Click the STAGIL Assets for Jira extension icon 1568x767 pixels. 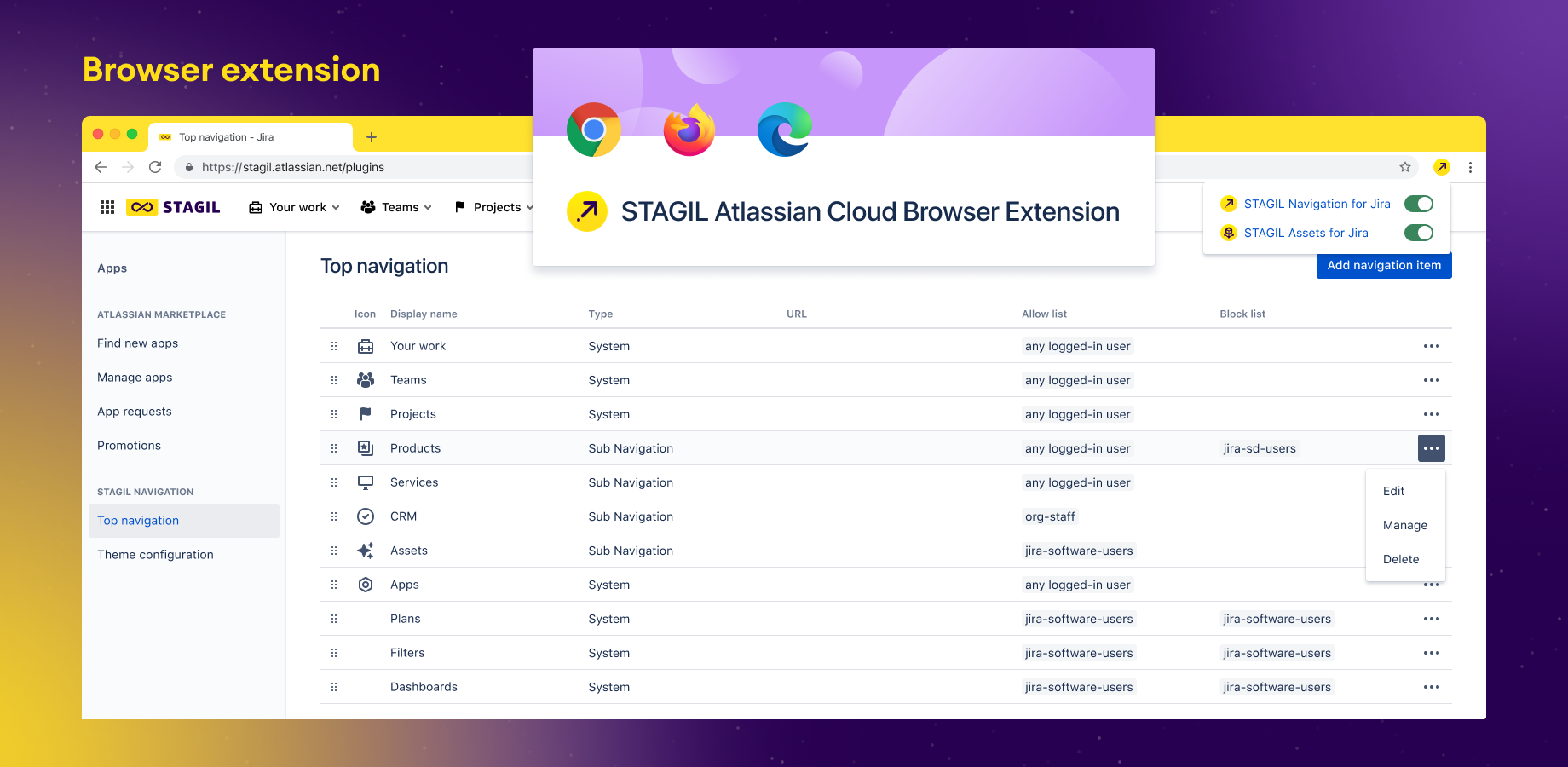point(1229,233)
